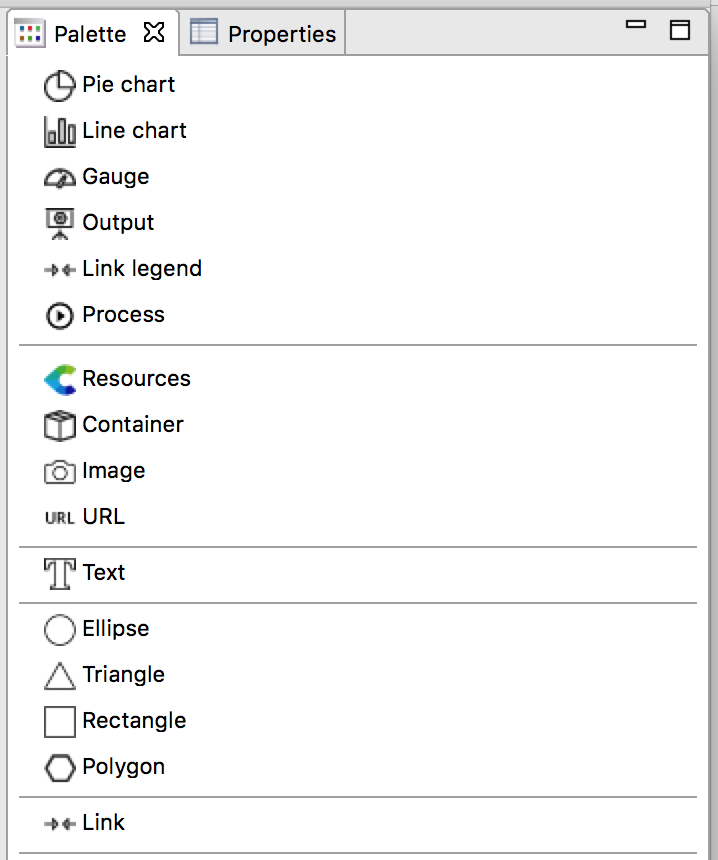Image resolution: width=718 pixels, height=860 pixels.
Task: Select the Process play icon
Action: point(60,316)
